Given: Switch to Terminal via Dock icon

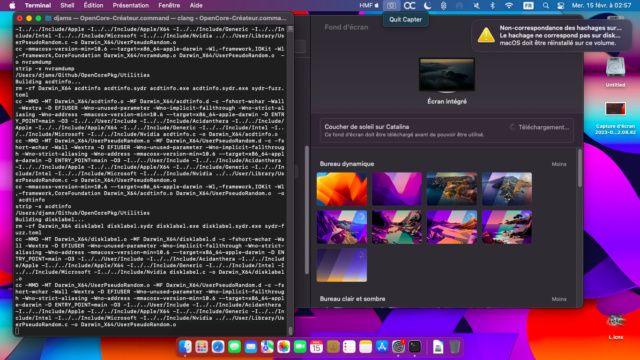Looking at the screenshot, I should pyautogui.click(x=415, y=347).
